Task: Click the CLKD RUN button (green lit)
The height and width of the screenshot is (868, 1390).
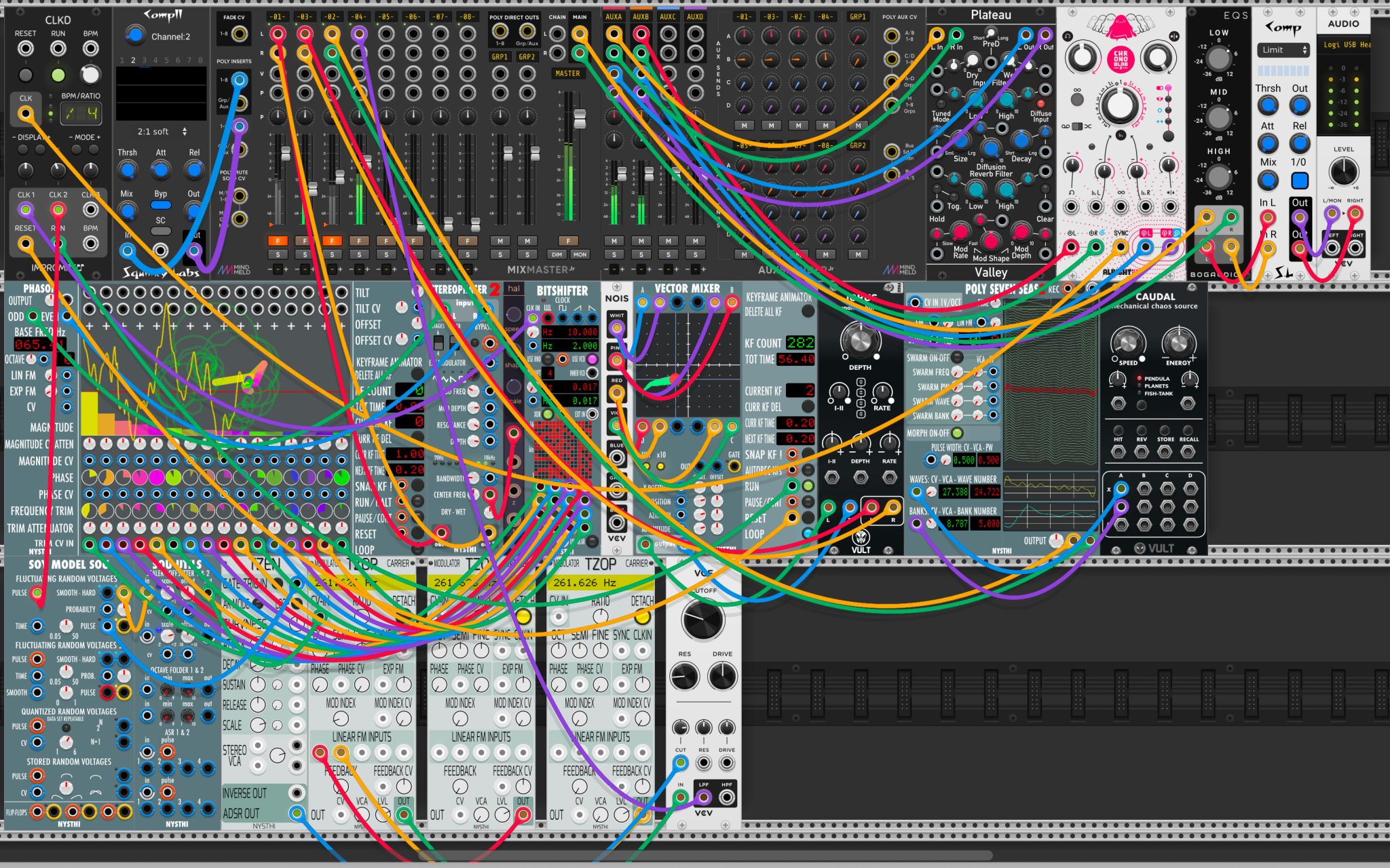Action: point(58,75)
